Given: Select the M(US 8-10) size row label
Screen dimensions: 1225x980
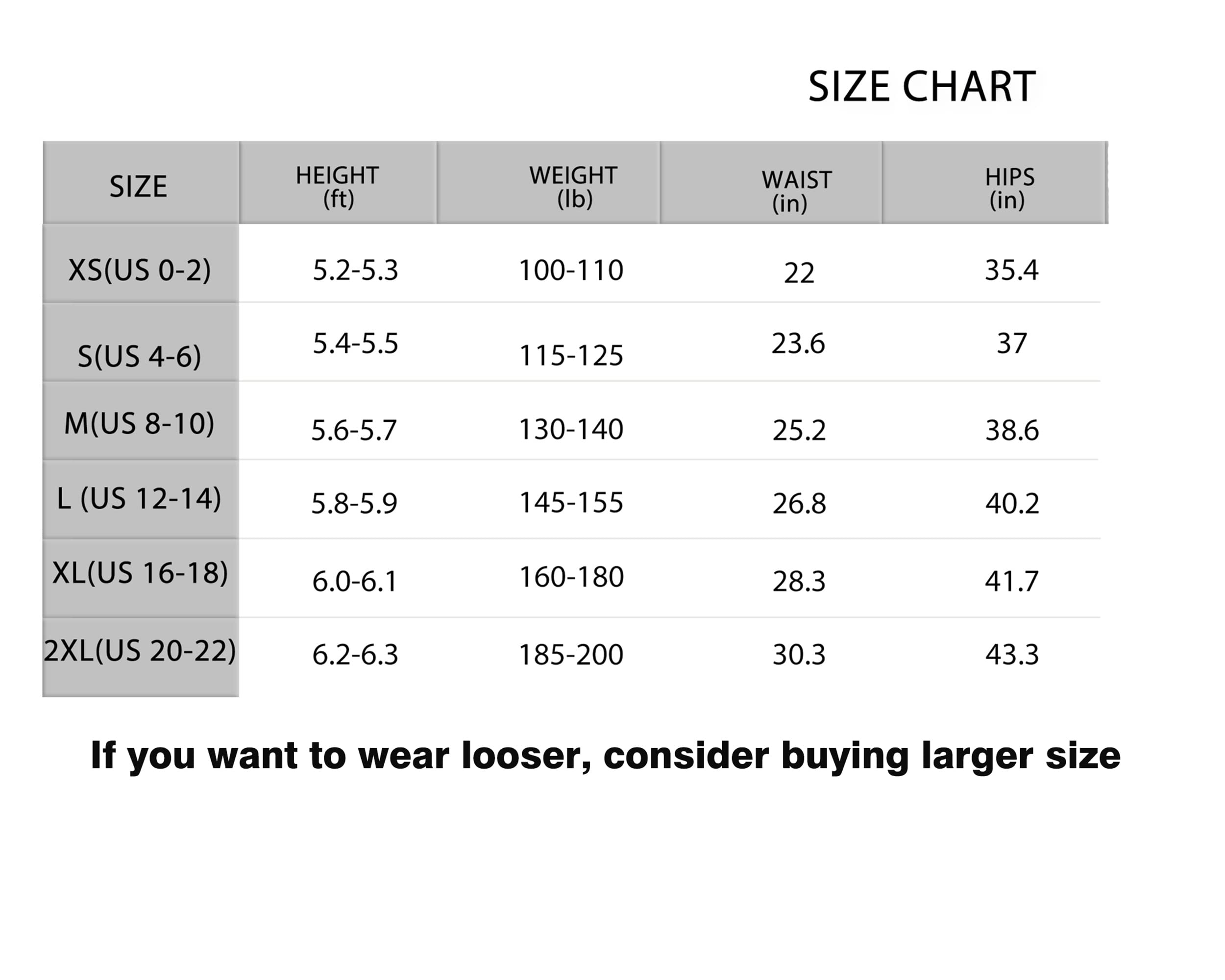Looking at the screenshot, I should point(140,423).
